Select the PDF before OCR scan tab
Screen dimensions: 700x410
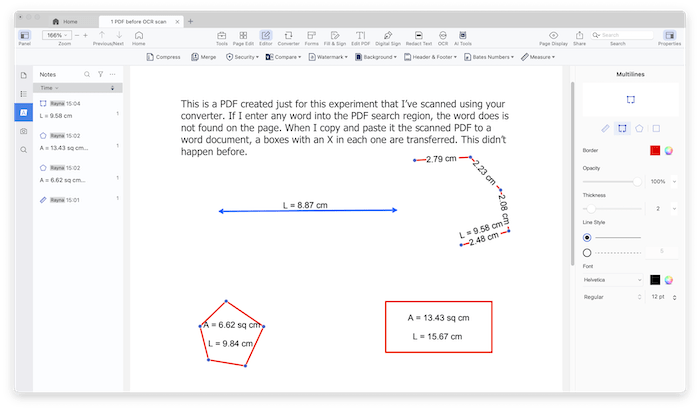(139, 21)
